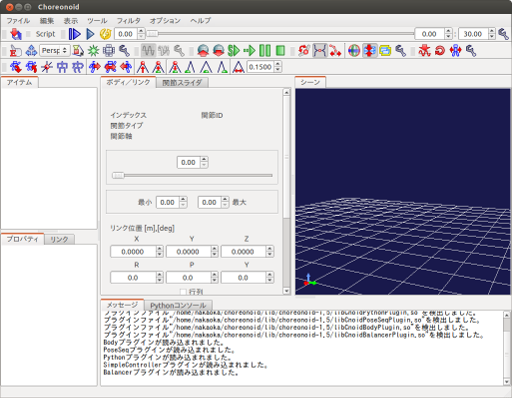Open the 表示 menu
The image size is (512, 398).
(x=71, y=21)
